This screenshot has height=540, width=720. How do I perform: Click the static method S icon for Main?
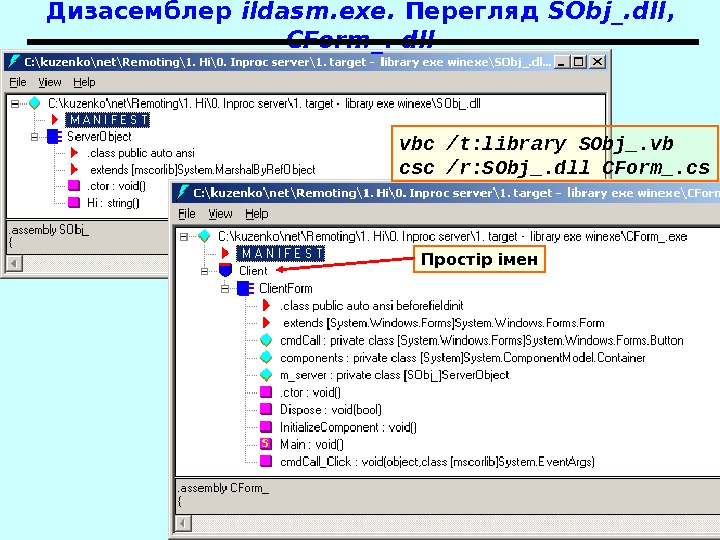coord(266,444)
